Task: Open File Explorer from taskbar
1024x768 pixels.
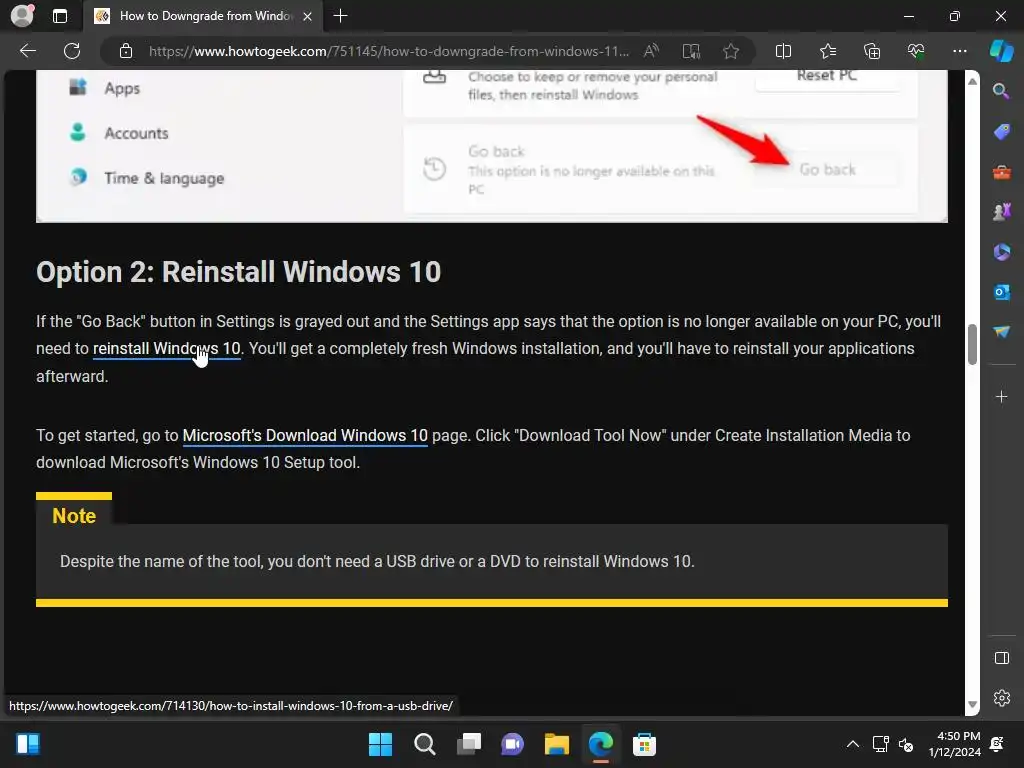Action: pyautogui.click(x=556, y=744)
